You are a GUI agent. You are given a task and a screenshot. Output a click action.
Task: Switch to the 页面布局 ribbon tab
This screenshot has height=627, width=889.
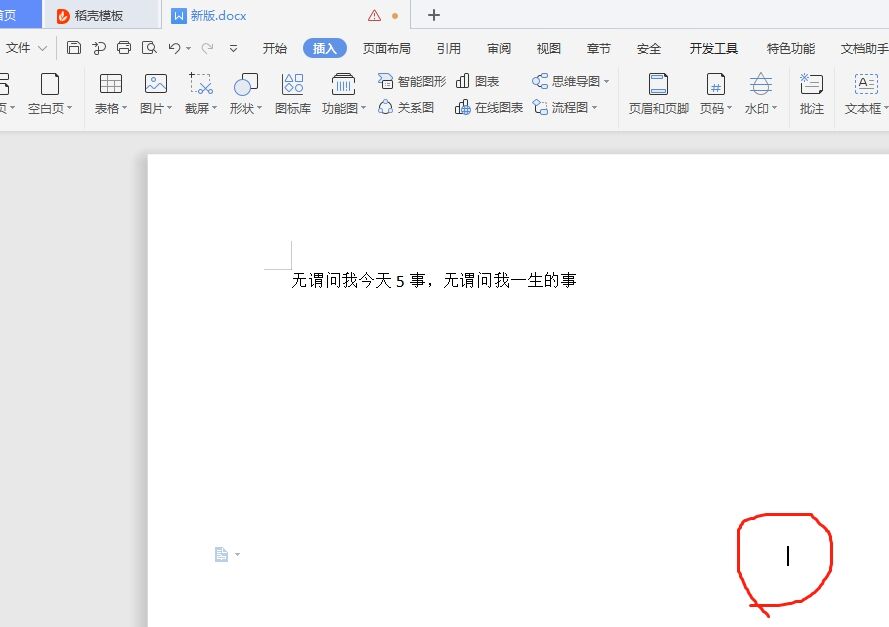(387, 47)
